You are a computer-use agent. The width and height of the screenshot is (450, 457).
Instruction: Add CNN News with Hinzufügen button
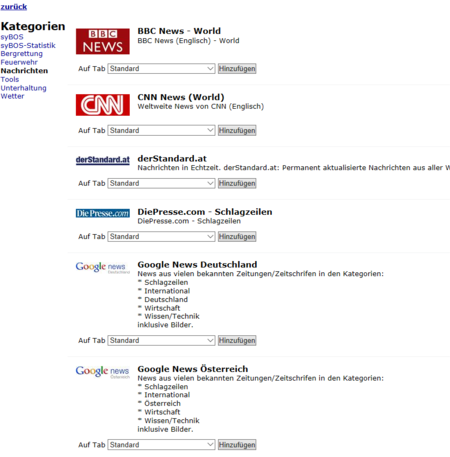pos(237,130)
